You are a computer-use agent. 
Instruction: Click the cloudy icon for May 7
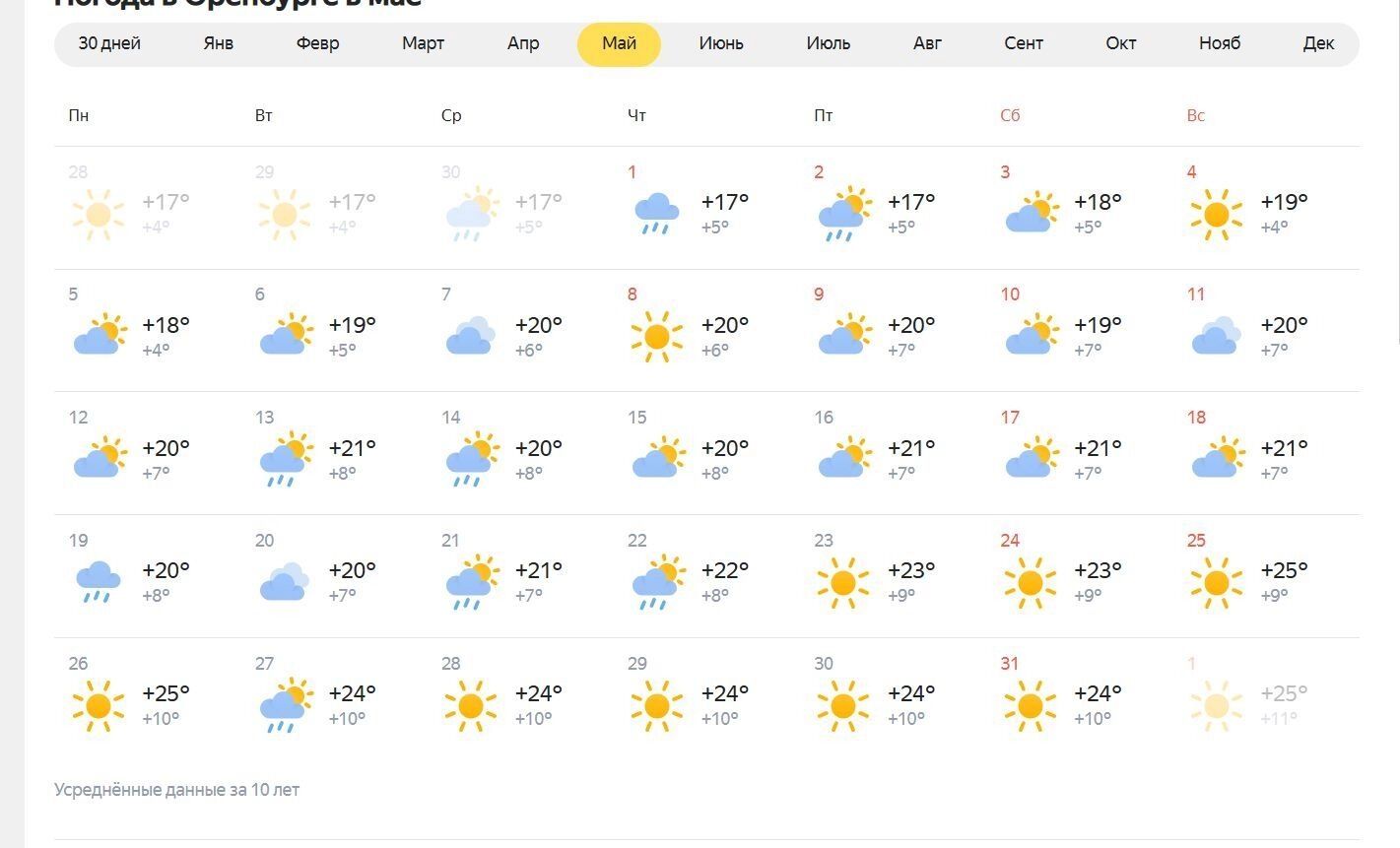(x=471, y=336)
